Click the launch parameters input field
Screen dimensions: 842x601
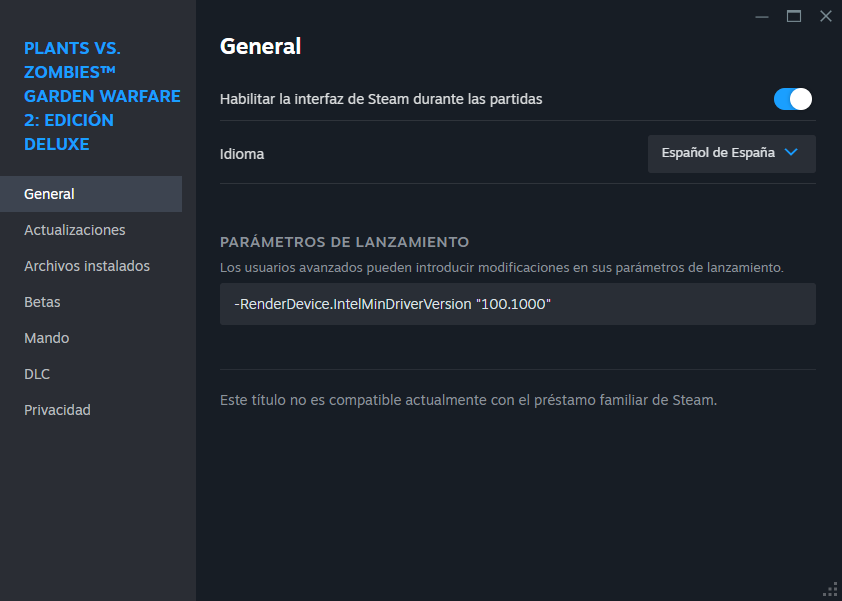coord(518,304)
